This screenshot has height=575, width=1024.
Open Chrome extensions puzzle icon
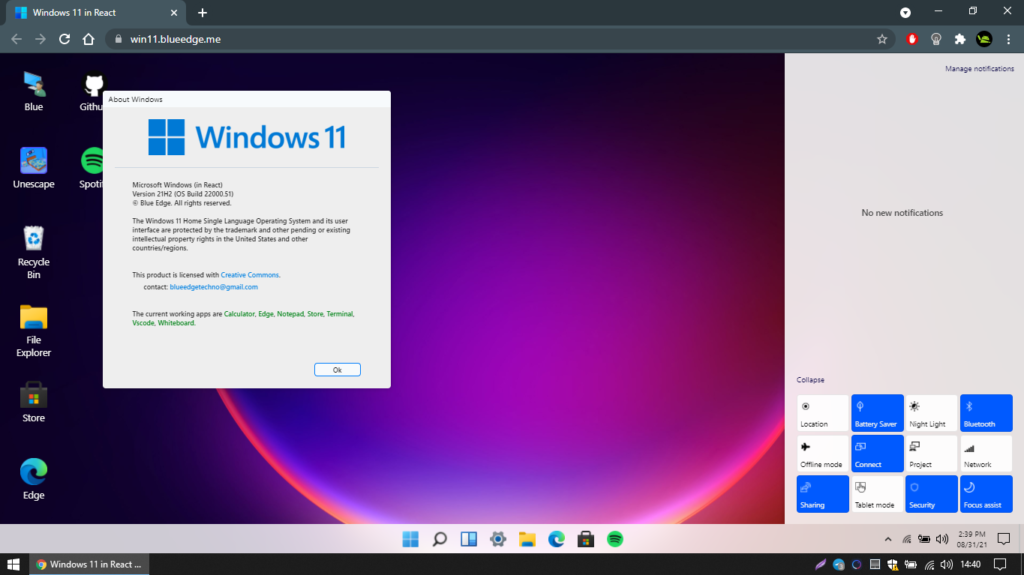[x=960, y=39]
